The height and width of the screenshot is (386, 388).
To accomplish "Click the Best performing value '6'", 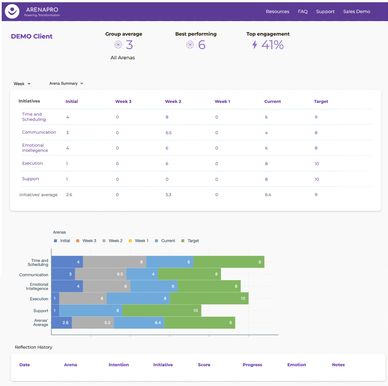I will click(x=202, y=45).
